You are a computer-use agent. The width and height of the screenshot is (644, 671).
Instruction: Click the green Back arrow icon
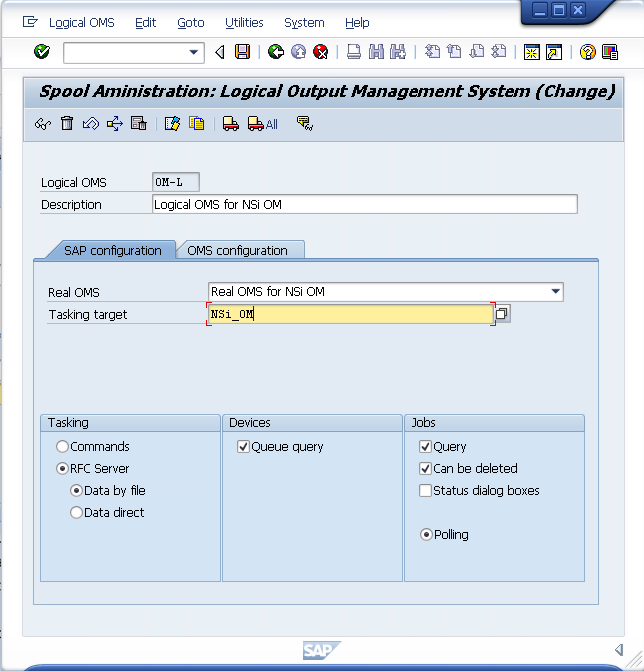276,52
